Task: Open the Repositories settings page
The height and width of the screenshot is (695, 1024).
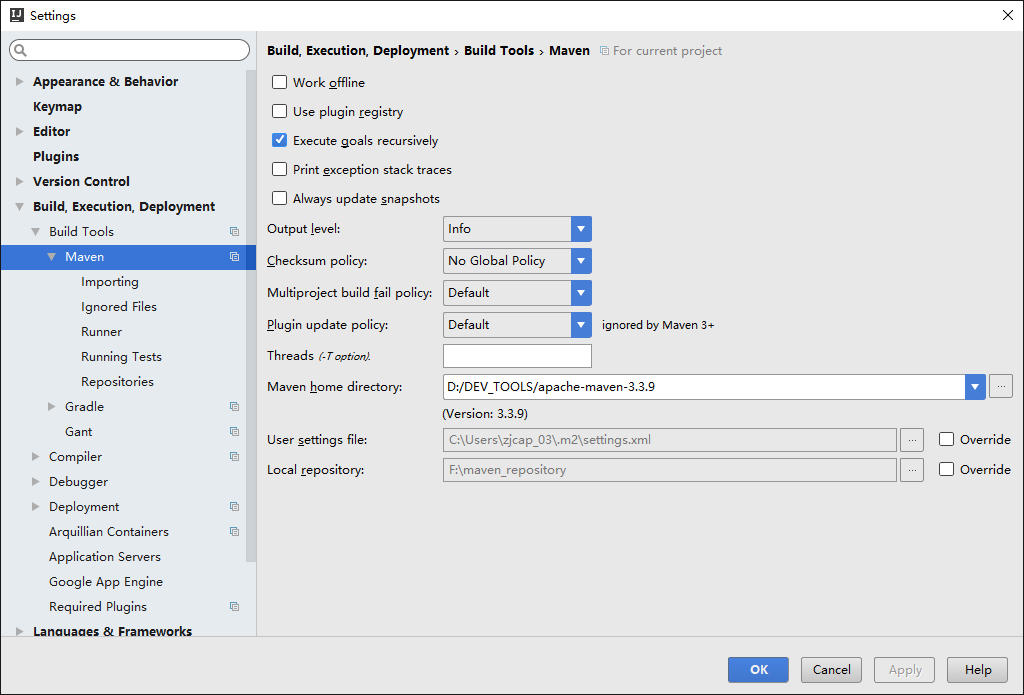Action: coord(118,382)
